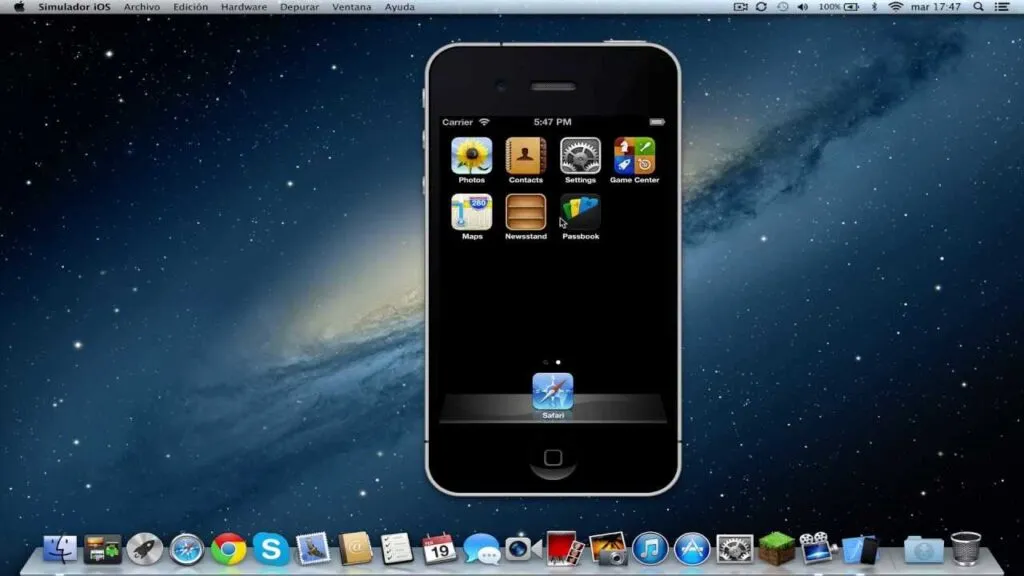Viewport: 1024px width, 576px height.
Task: Open the Downloads folder in the Dock
Action: 923,550
